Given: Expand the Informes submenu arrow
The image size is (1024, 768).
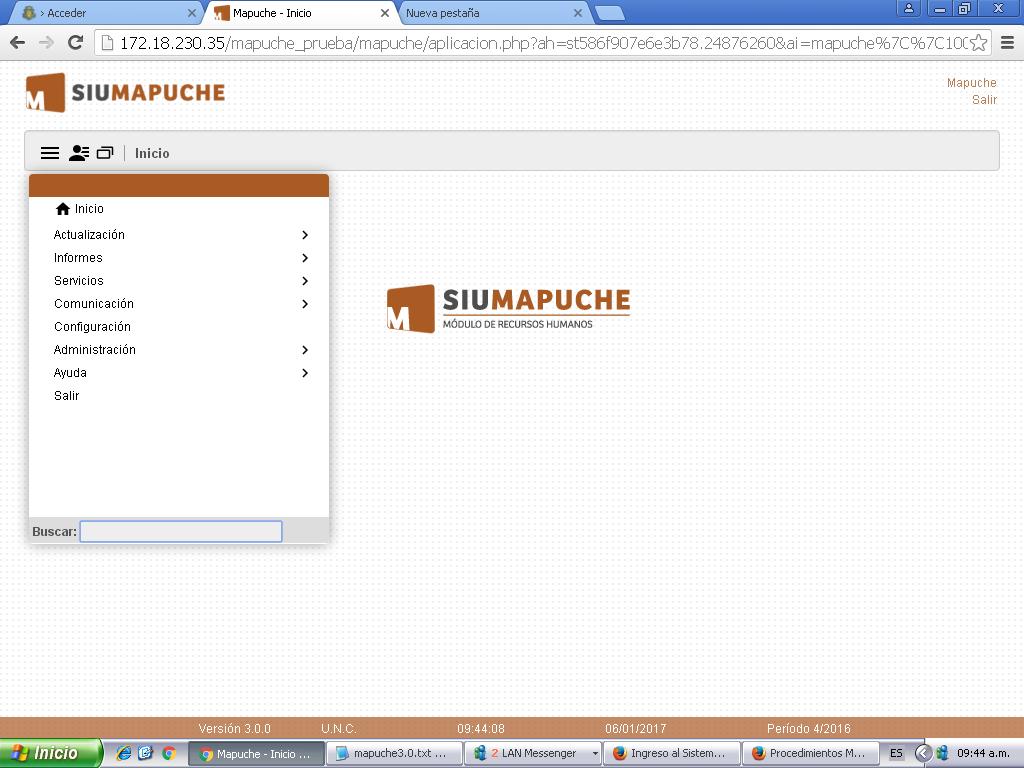Looking at the screenshot, I should click(x=304, y=258).
